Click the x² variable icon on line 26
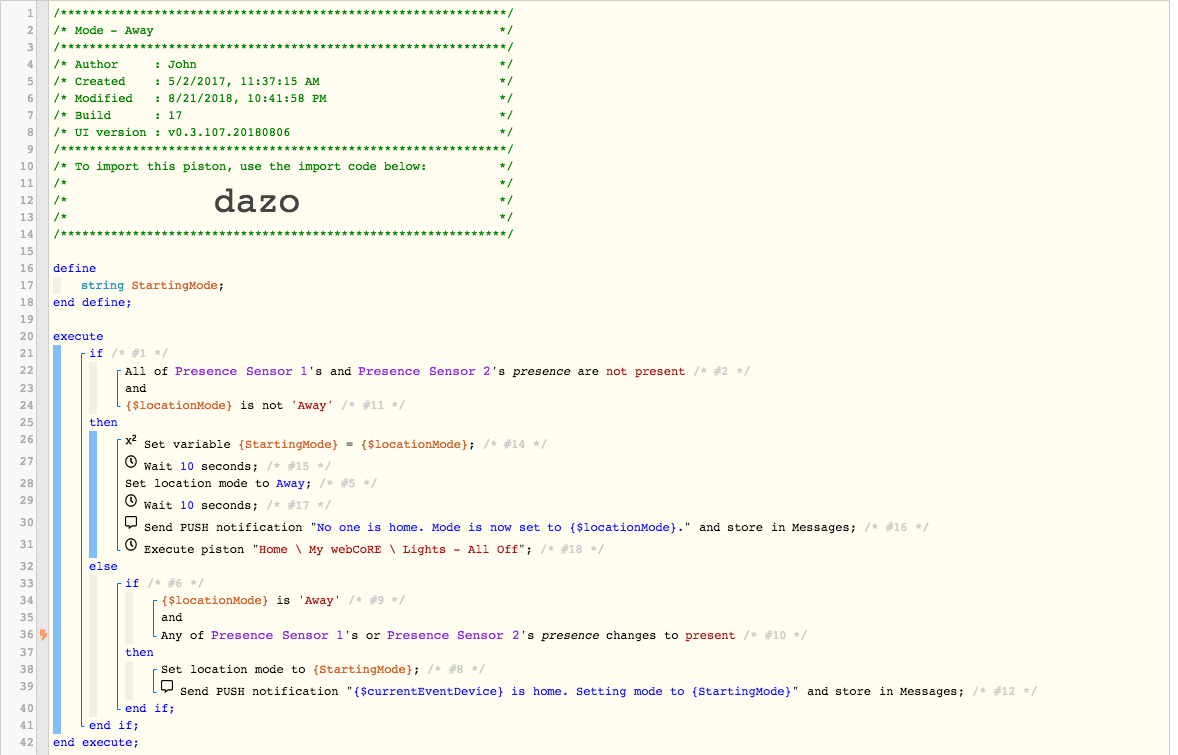The width and height of the screenshot is (1178, 755). coord(131,441)
